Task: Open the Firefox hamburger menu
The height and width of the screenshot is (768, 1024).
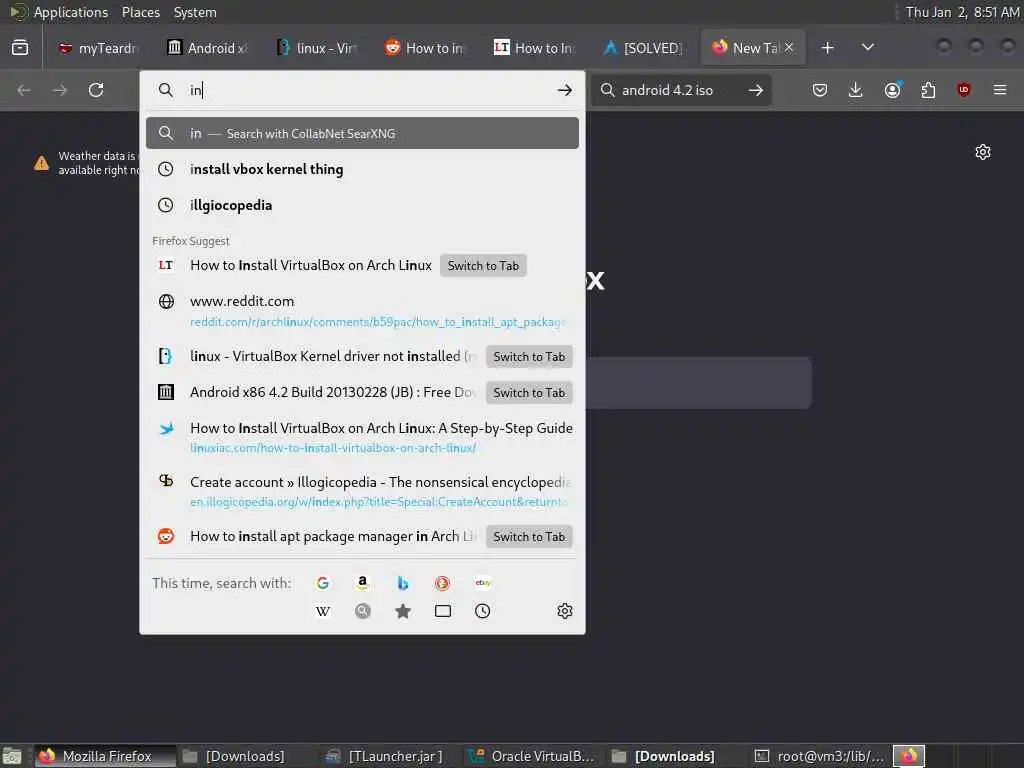Action: point(1000,89)
